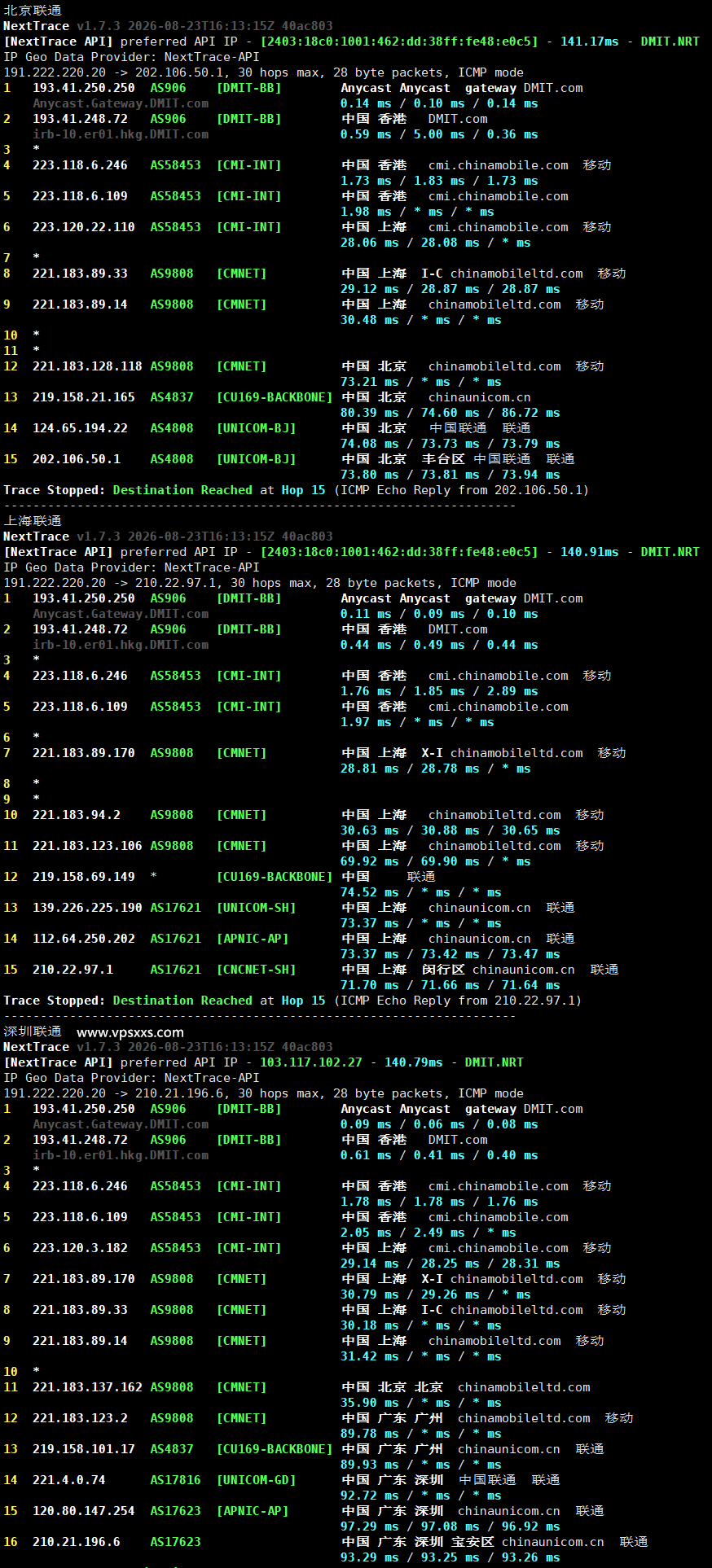The width and height of the screenshot is (712, 1568).
Task: Select hop IP 139.226.225.190
Action: (87, 908)
